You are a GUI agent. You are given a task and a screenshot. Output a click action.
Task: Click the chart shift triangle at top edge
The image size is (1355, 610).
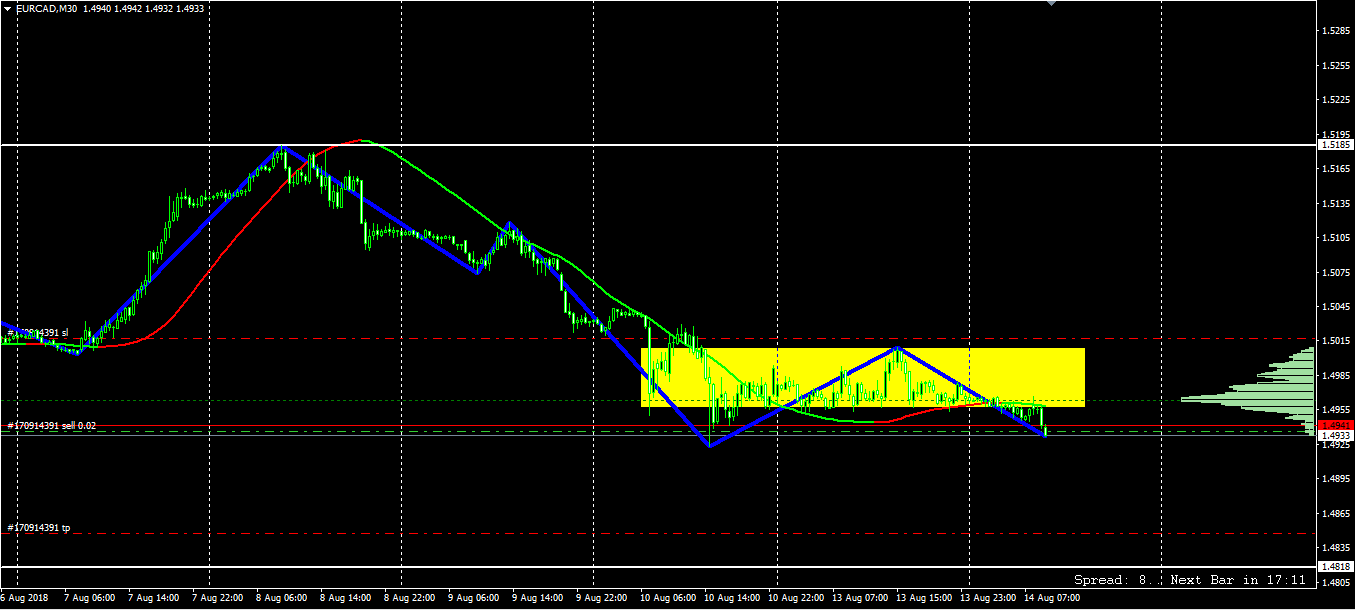1051,4
